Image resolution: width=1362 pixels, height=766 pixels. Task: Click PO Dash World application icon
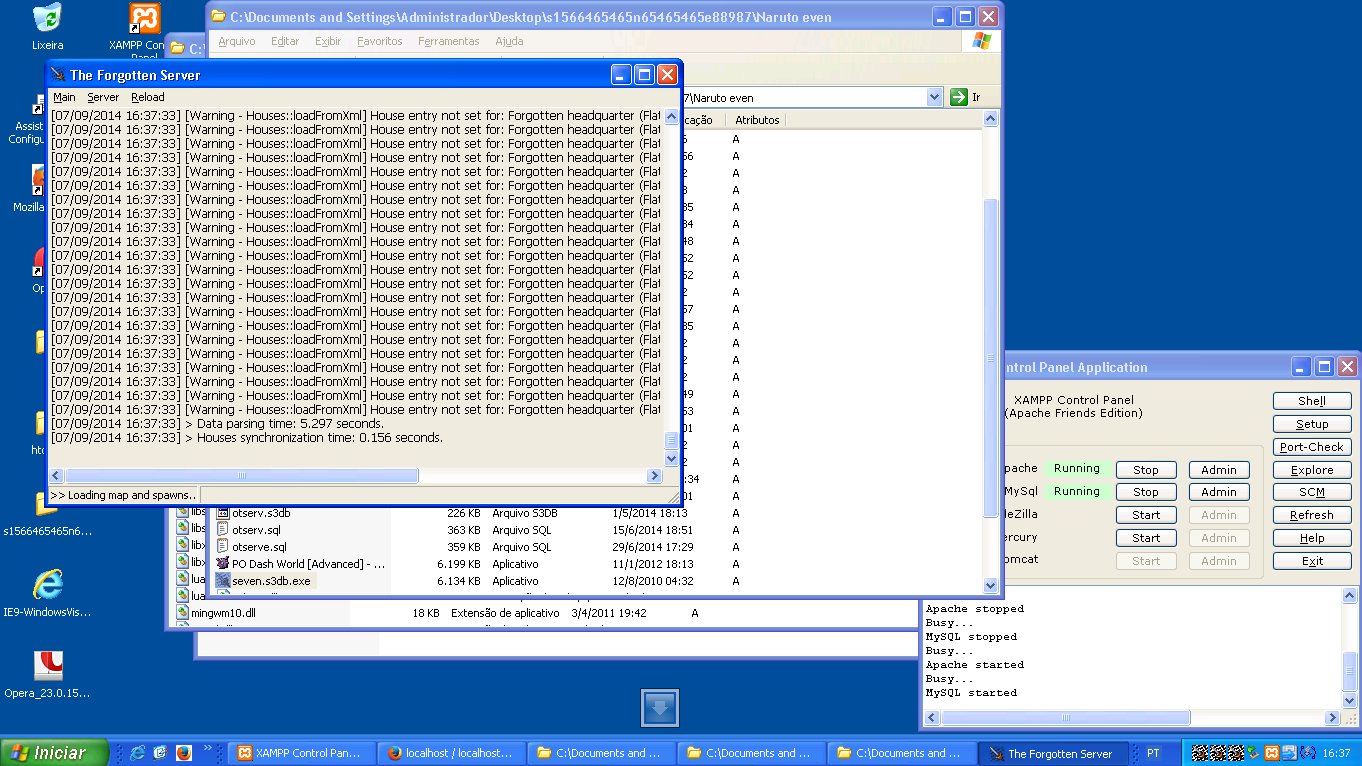[223, 564]
